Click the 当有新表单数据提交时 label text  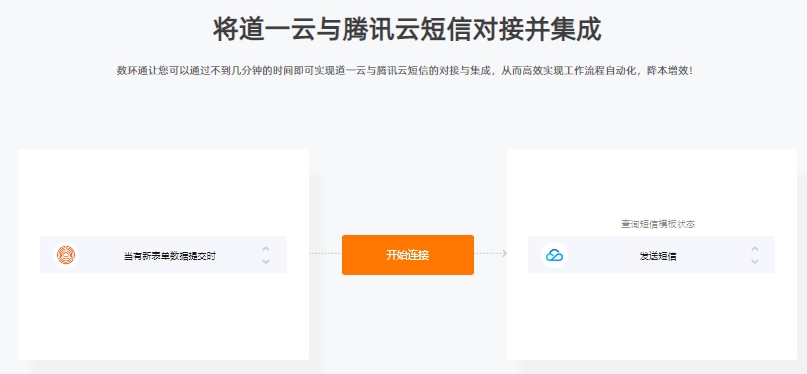(169, 255)
